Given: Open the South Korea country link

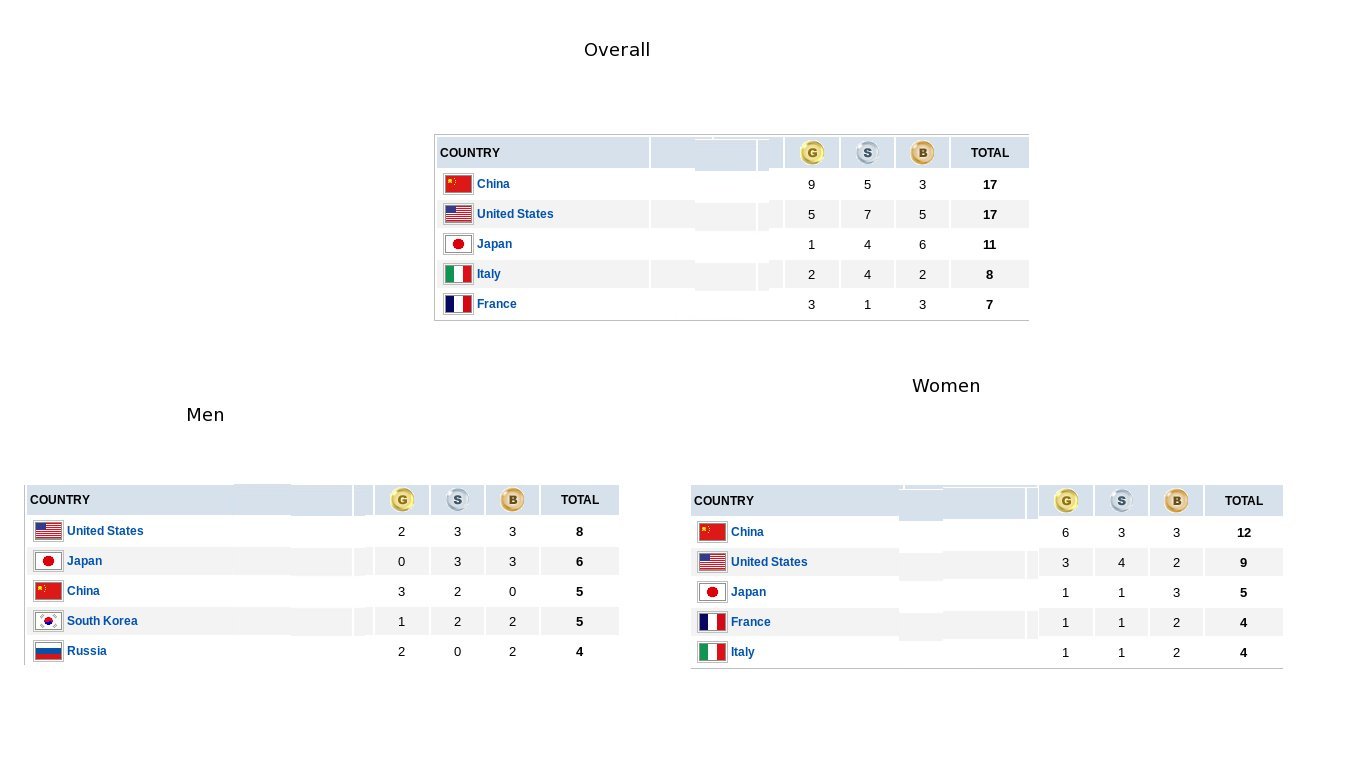Looking at the screenshot, I should pyautogui.click(x=102, y=621).
